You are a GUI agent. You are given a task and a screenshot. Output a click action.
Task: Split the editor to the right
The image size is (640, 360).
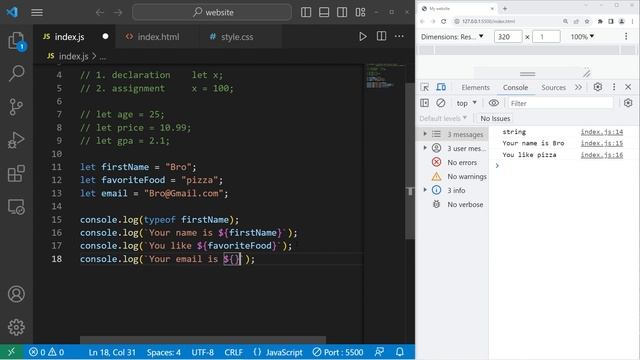(381, 36)
